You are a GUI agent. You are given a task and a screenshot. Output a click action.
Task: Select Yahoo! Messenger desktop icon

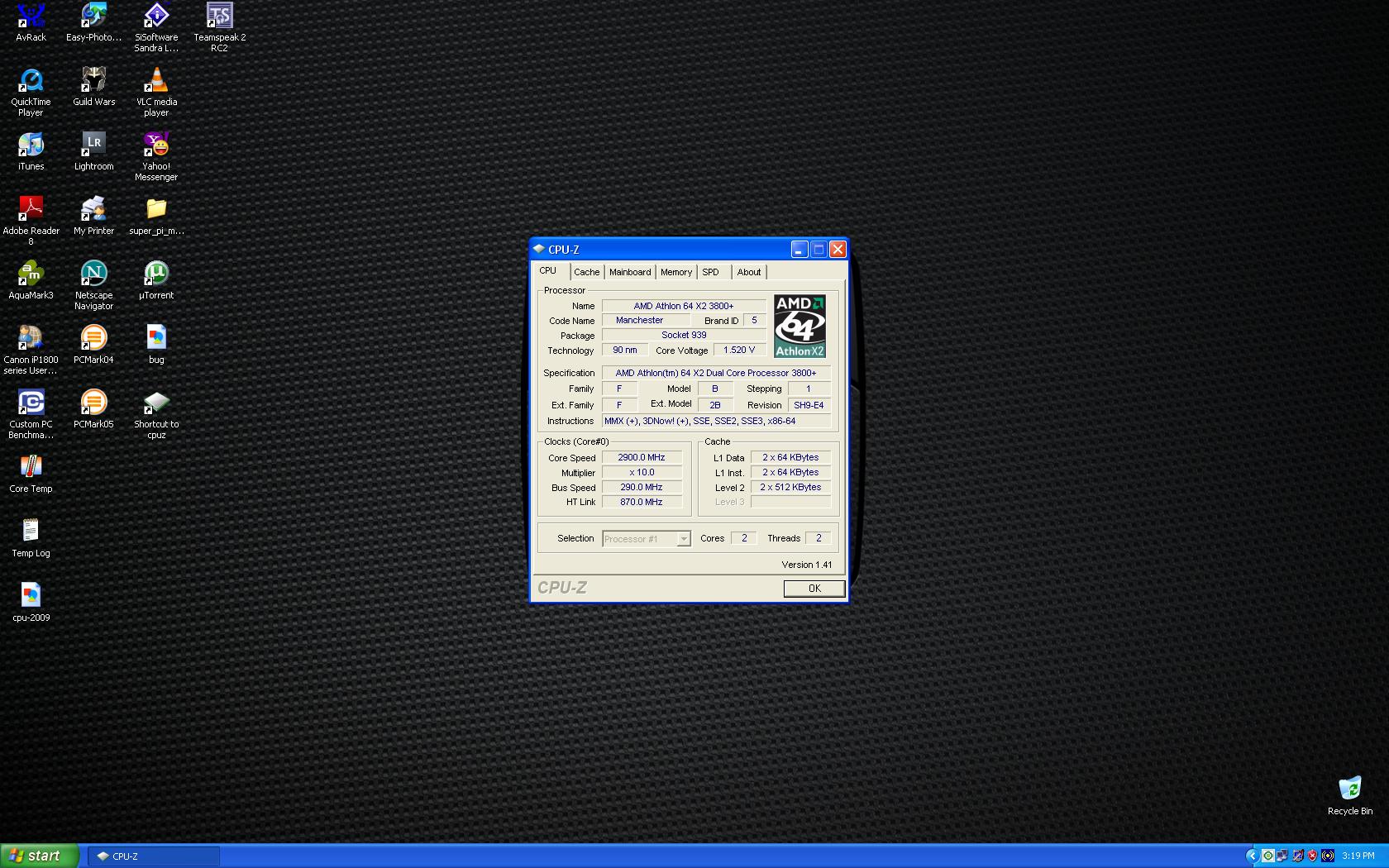pyautogui.click(x=156, y=156)
